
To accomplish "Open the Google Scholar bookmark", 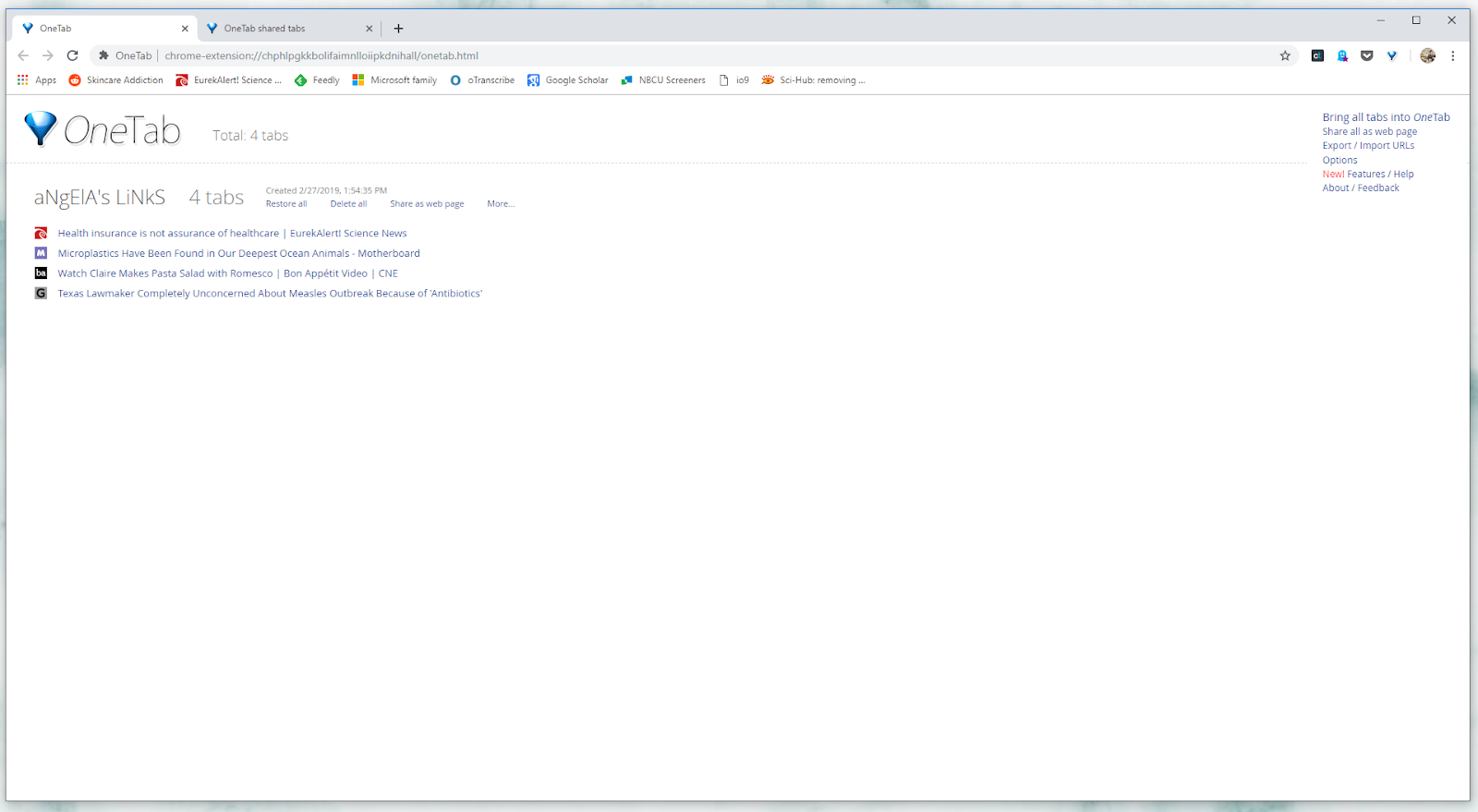I will 568,80.
